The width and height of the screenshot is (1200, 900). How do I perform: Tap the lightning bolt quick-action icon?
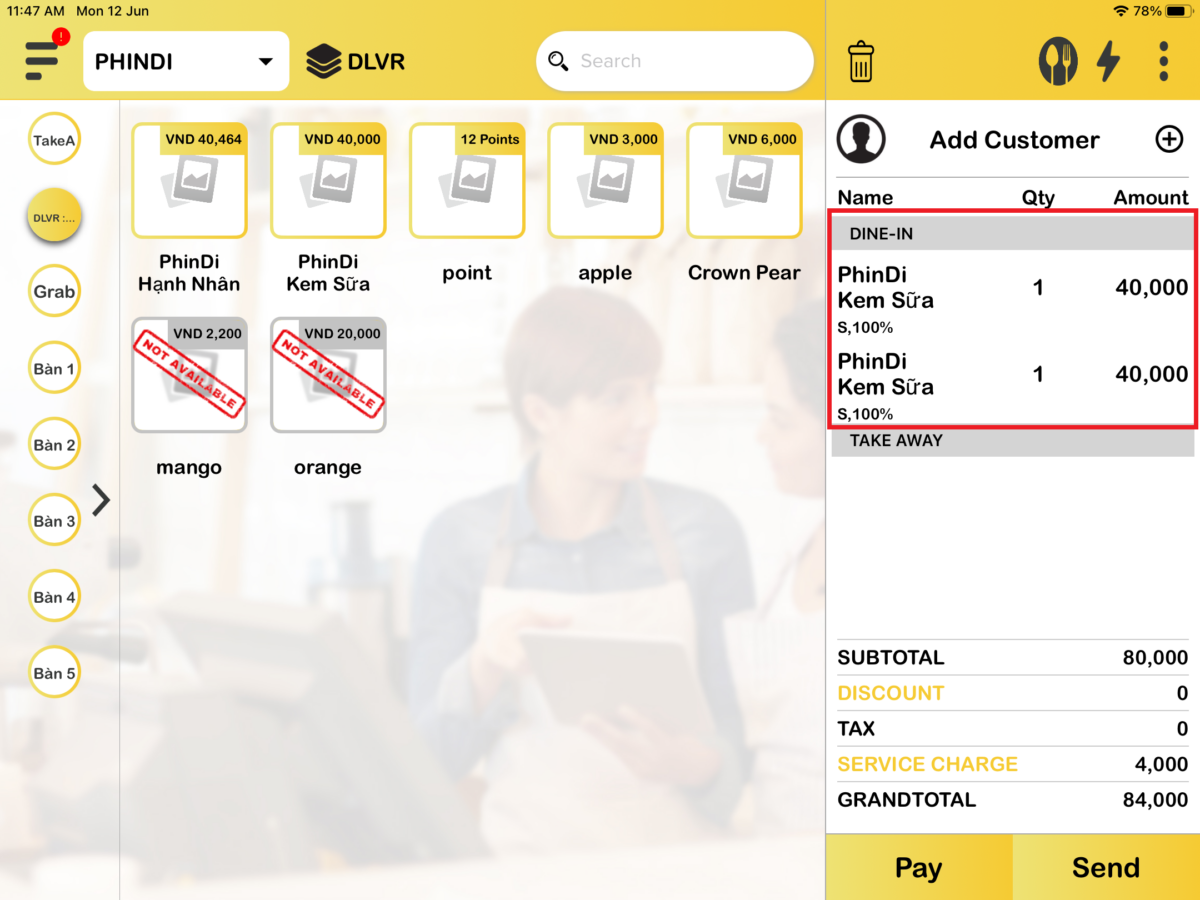(x=1110, y=61)
